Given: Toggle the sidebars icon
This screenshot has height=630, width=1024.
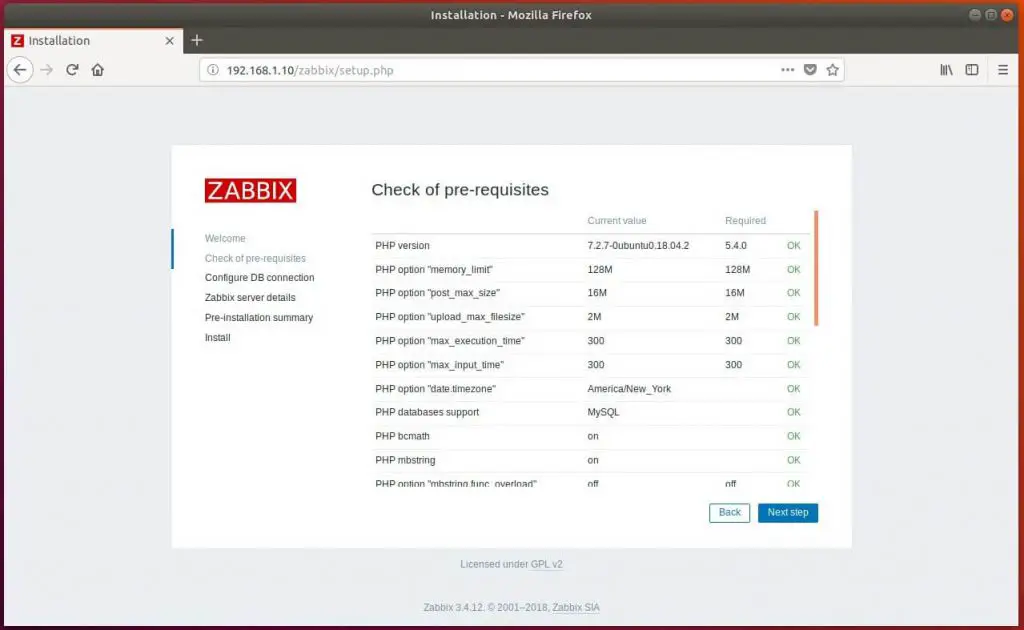Looking at the screenshot, I should (972, 70).
